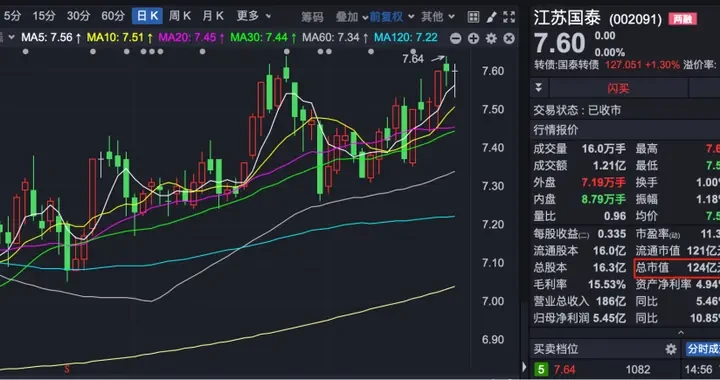This screenshot has width=720, height=380.
Task: Open the grid layout icon in chart toolbar
Action: [x=473, y=17]
